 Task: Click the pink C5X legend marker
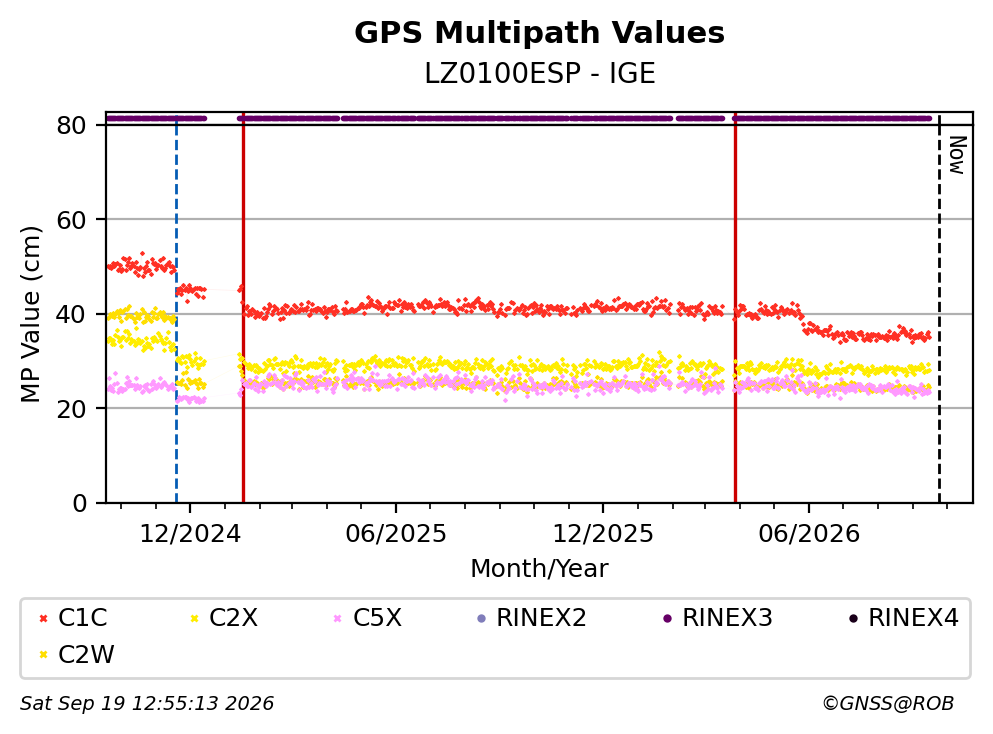pyautogui.click(x=338, y=618)
